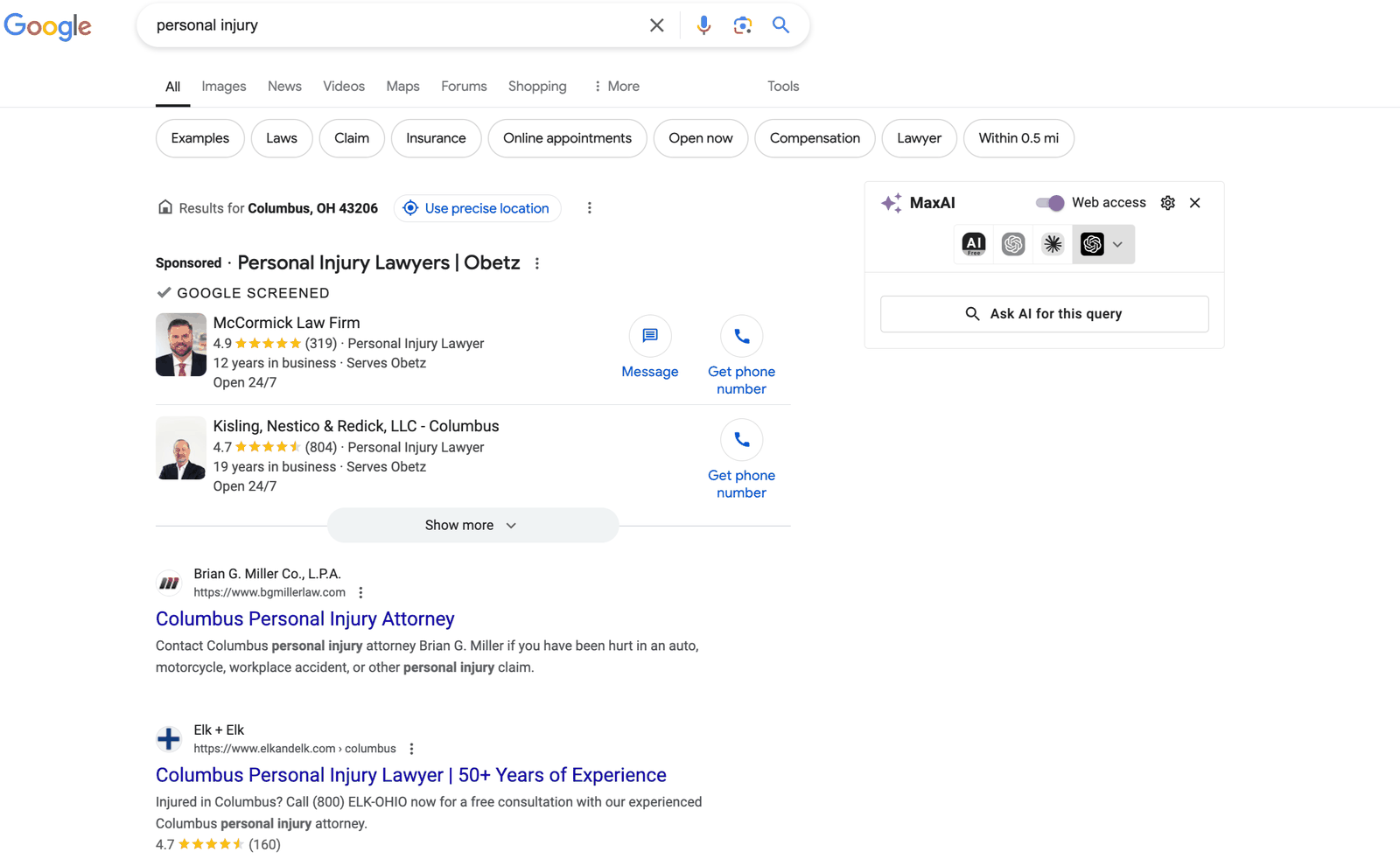1400x859 pixels.
Task: Apply the Examples filter chip
Action: click(200, 138)
